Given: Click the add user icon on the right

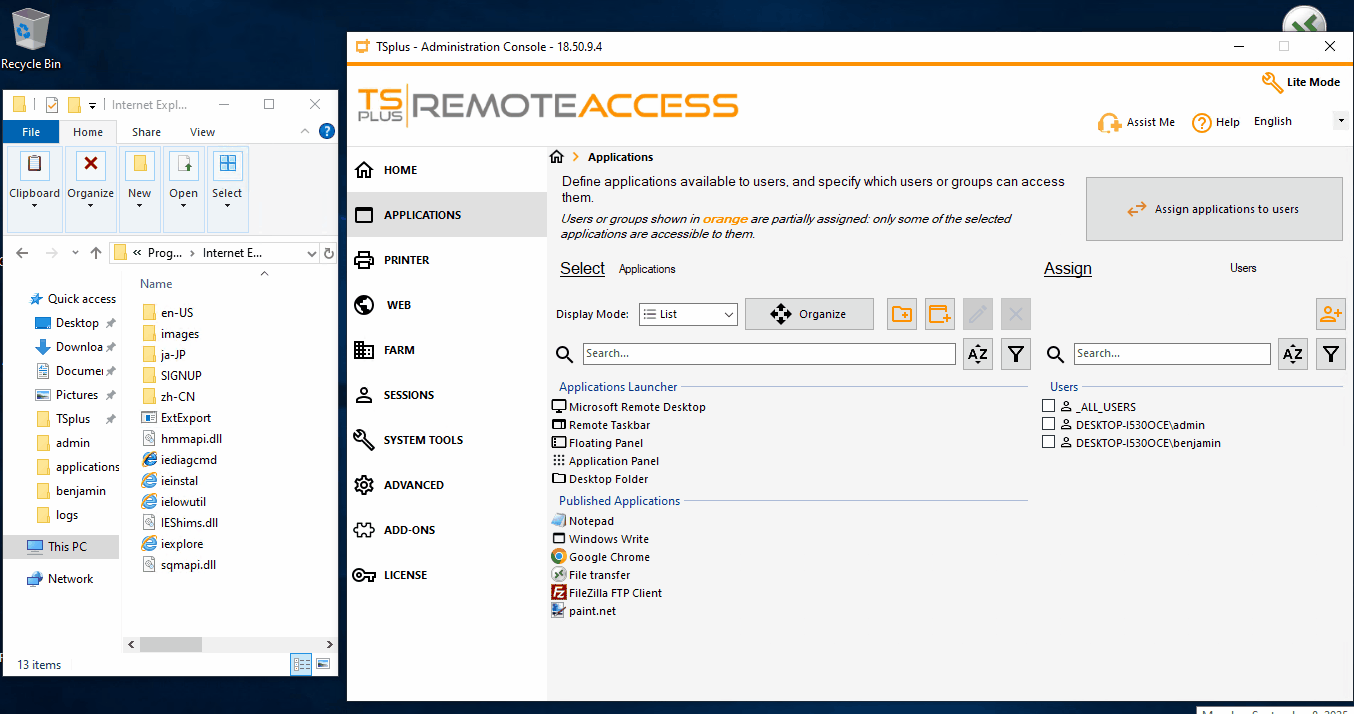Looking at the screenshot, I should pyautogui.click(x=1330, y=313).
